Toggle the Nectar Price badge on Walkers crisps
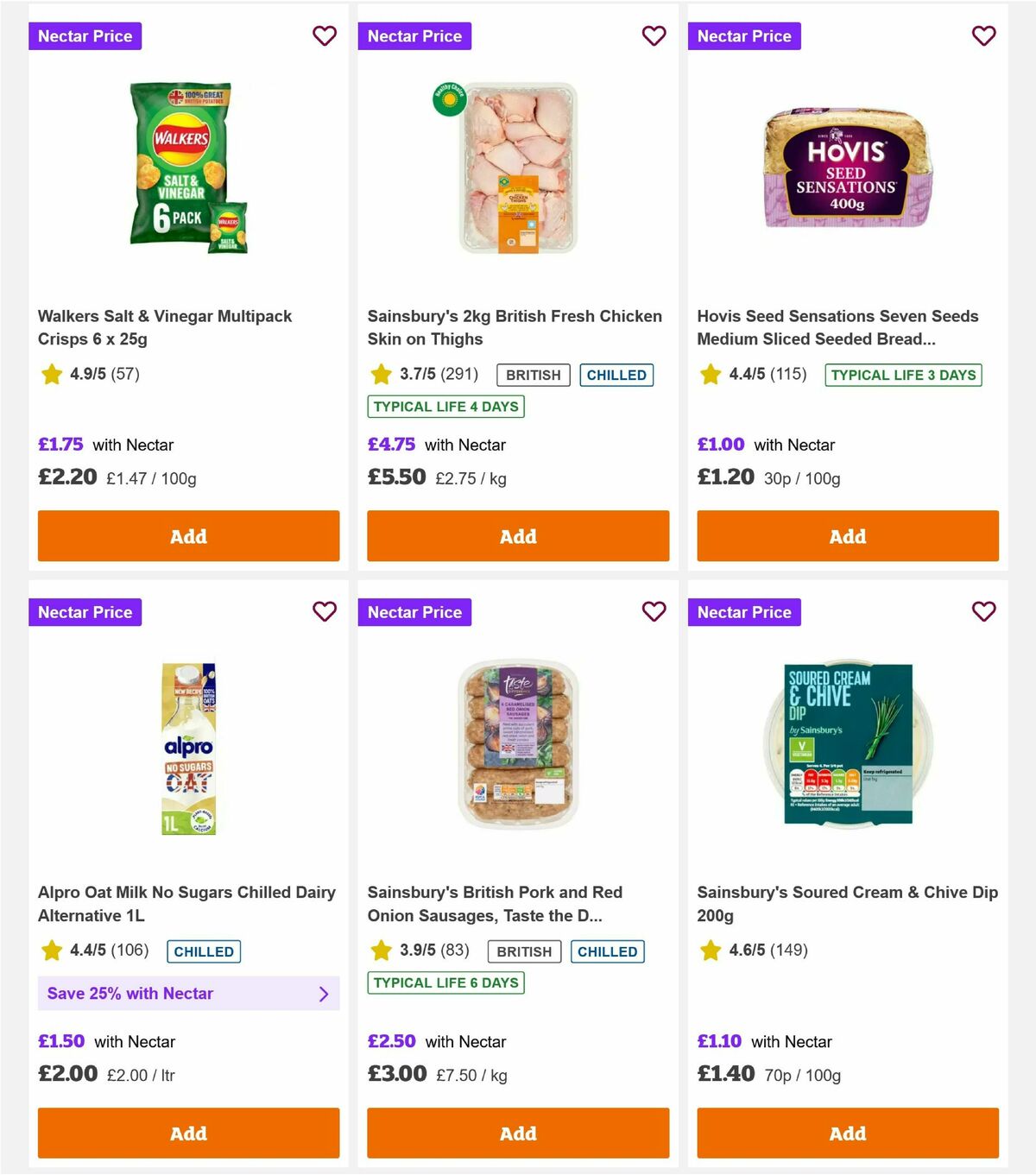 coord(85,36)
